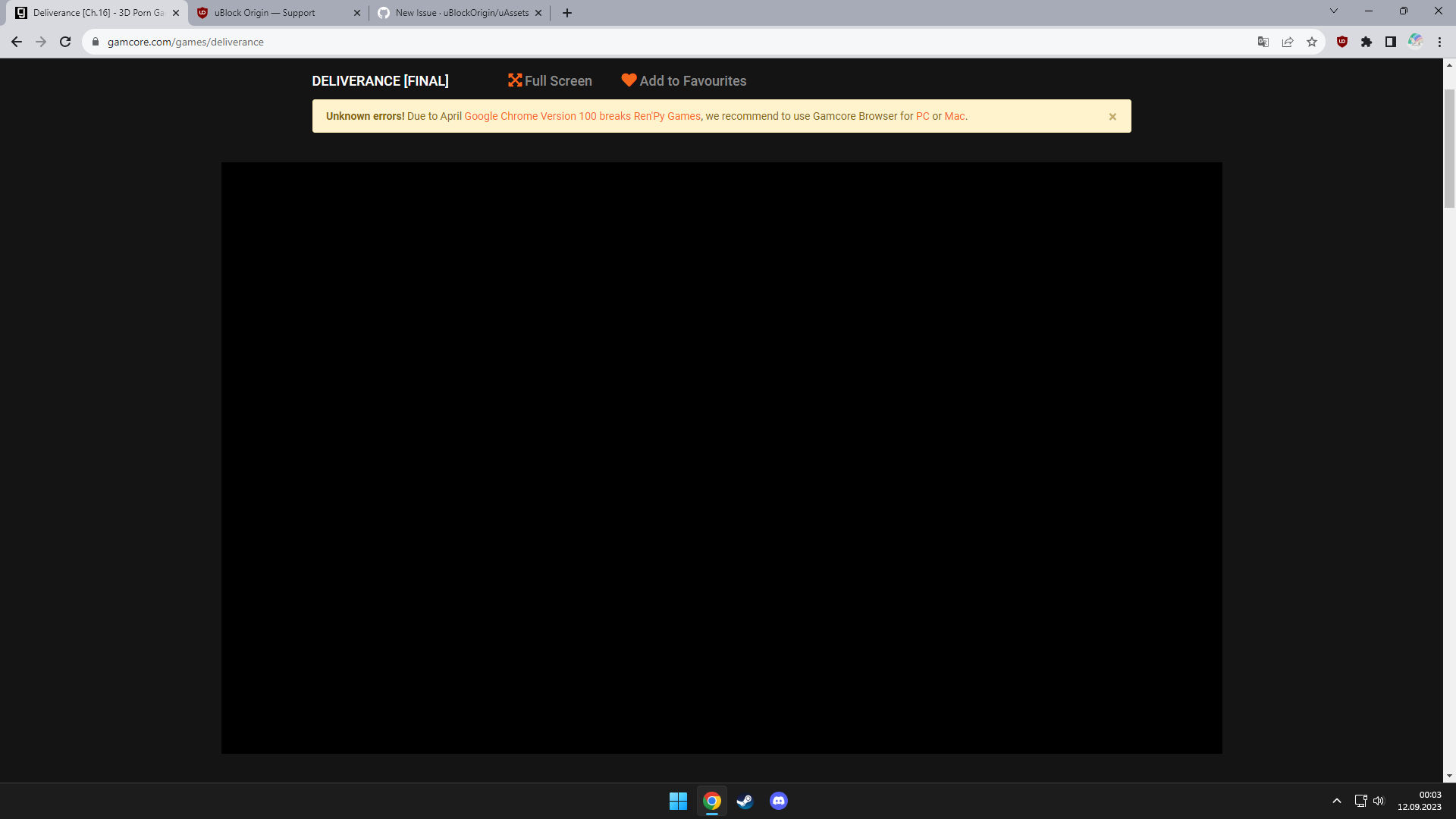
Task: Click the Google Translate icon
Action: 1263,42
